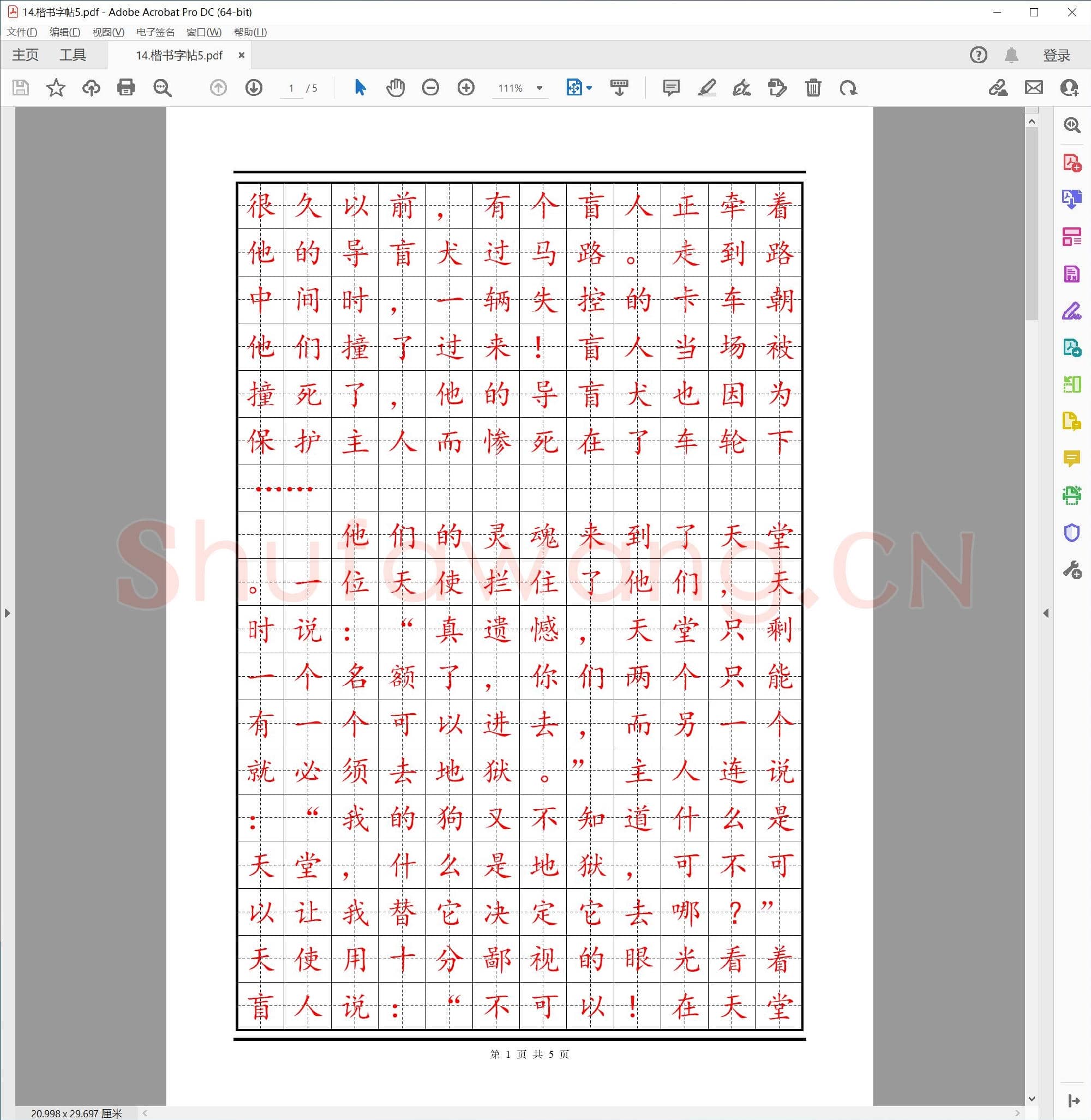Open notifications bell
The image size is (1091, 1120).
1011,55
